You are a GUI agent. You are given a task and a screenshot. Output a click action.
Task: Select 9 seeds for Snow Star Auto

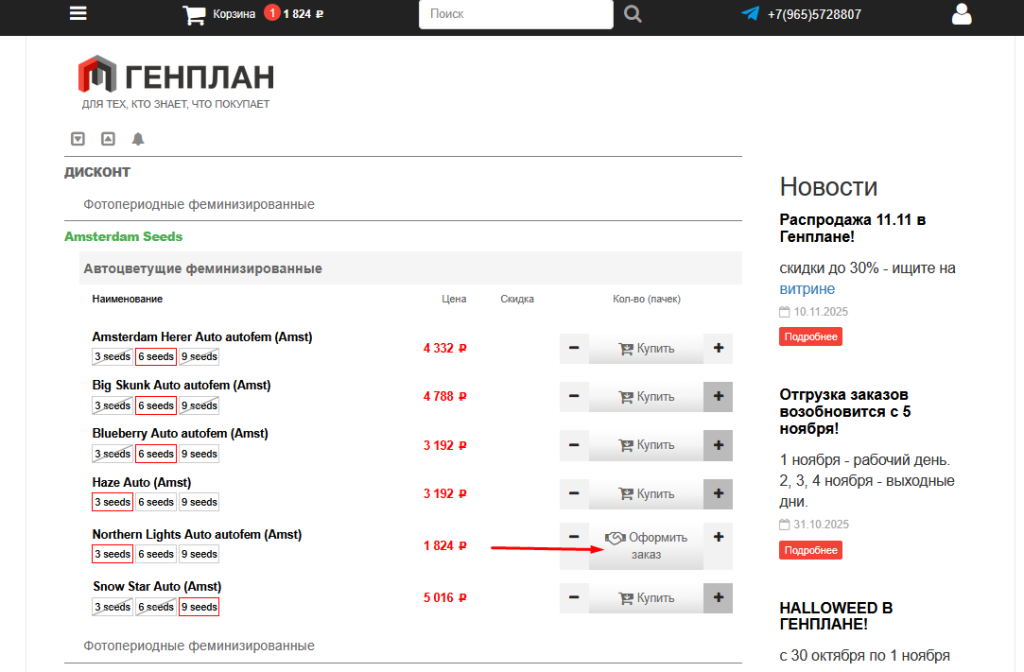point(198,607)
